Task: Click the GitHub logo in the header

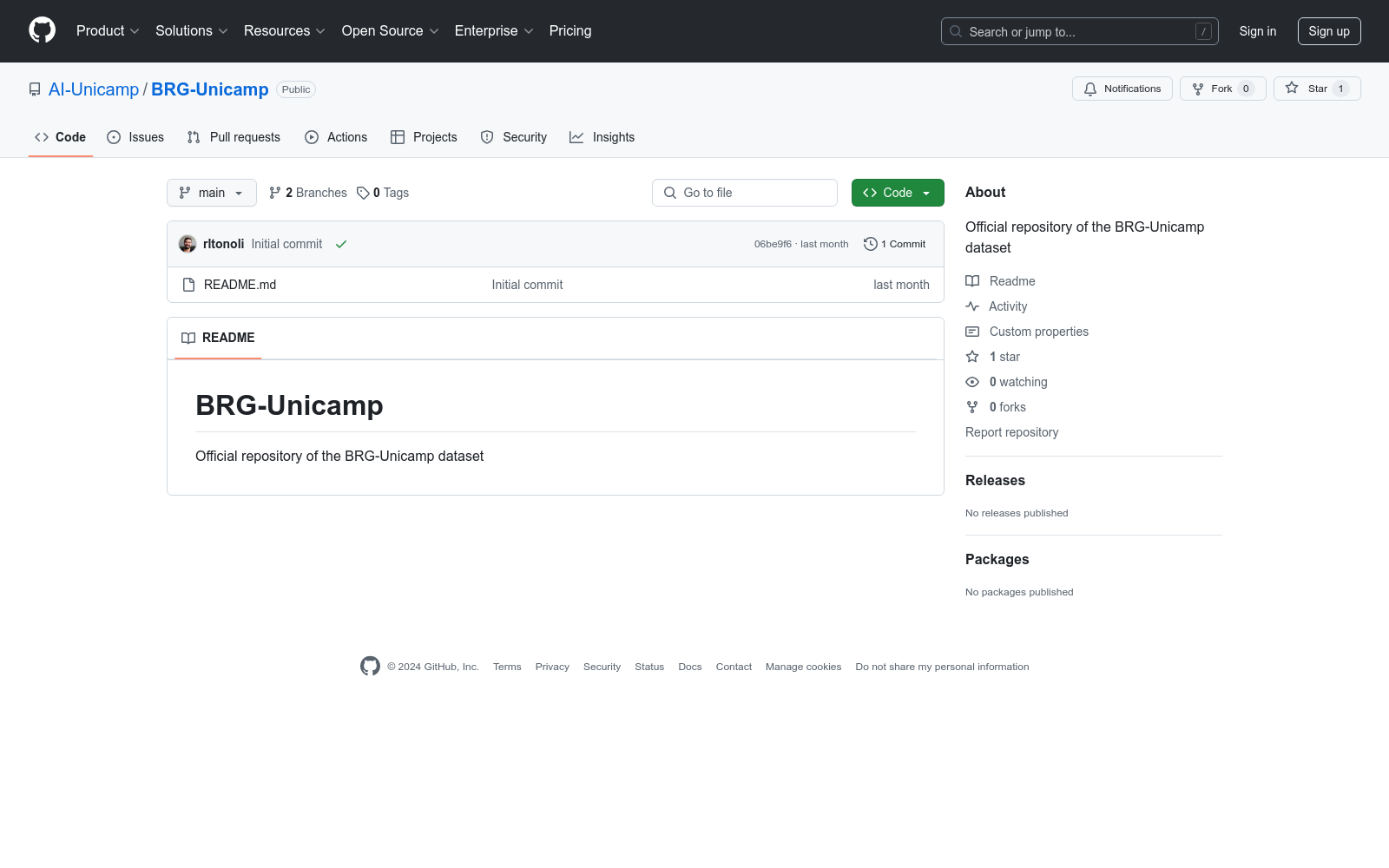Action: (x=42, y=30)
